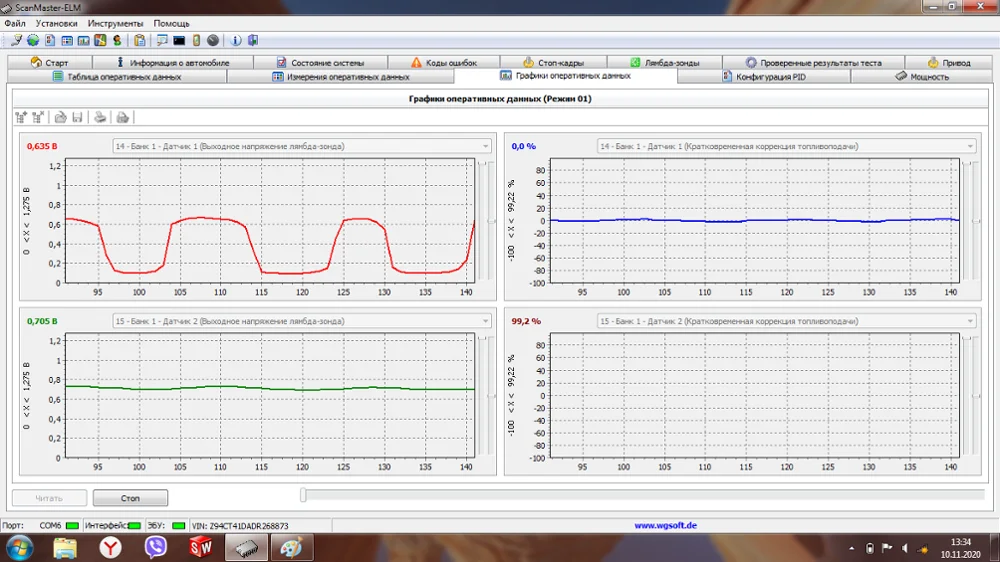The height and width of the screenshot is (562, 1000).
Task: Open the black terminal window toolbar icon
Action: (x=179, y=40)
